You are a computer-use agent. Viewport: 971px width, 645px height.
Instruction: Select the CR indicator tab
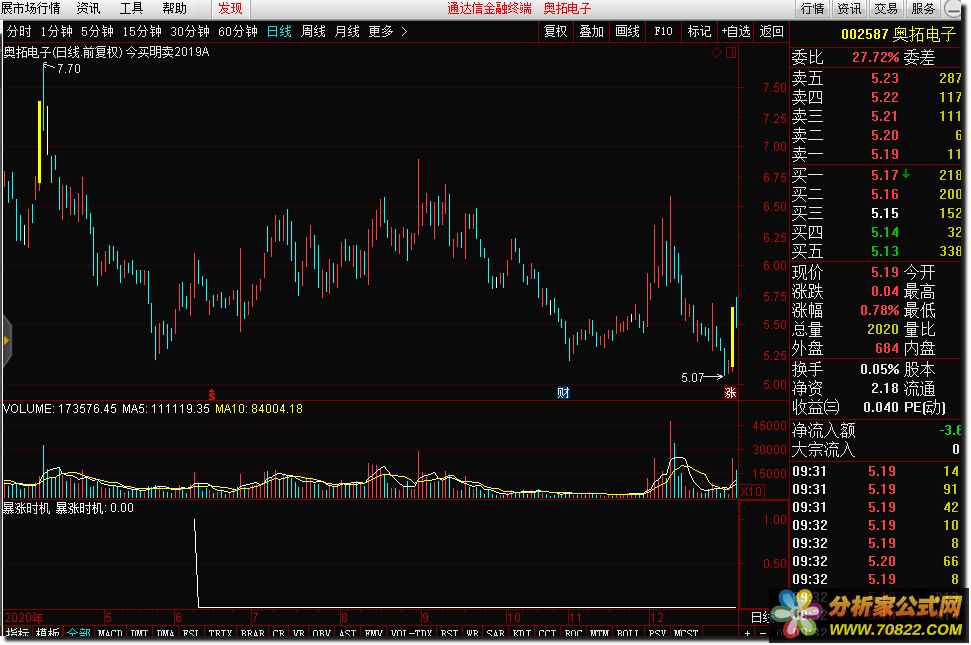point(278,634)
